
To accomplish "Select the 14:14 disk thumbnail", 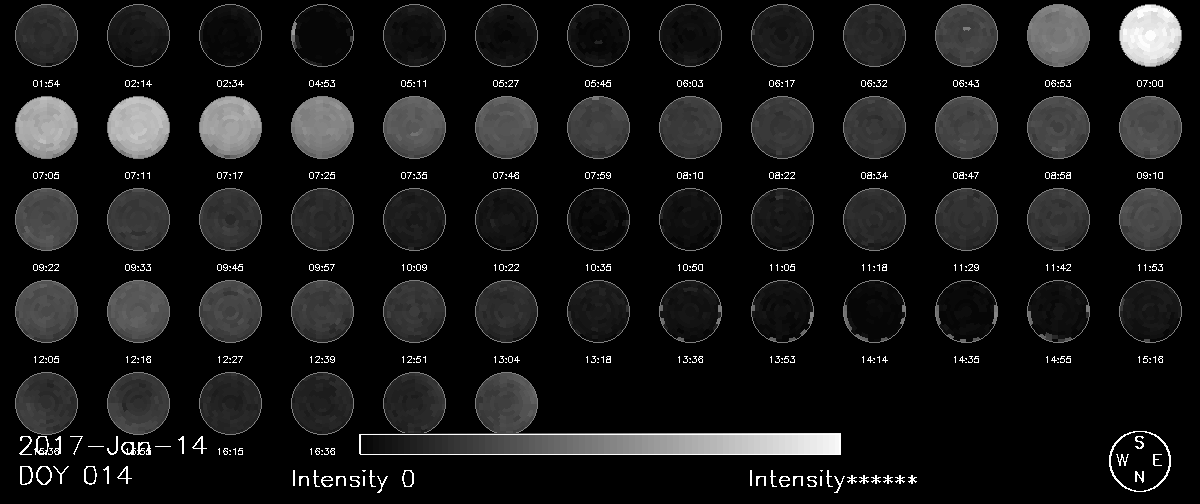I will [x=874, y=311].
